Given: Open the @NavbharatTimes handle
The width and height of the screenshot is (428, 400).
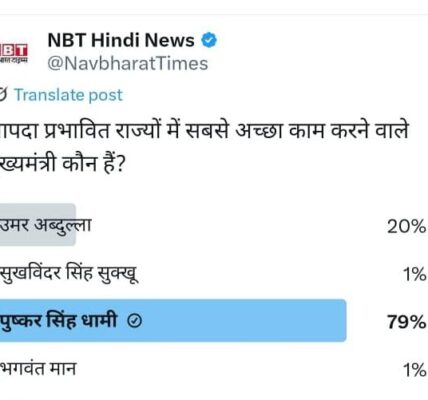Looking at the screenshot, I should [128, 63].
